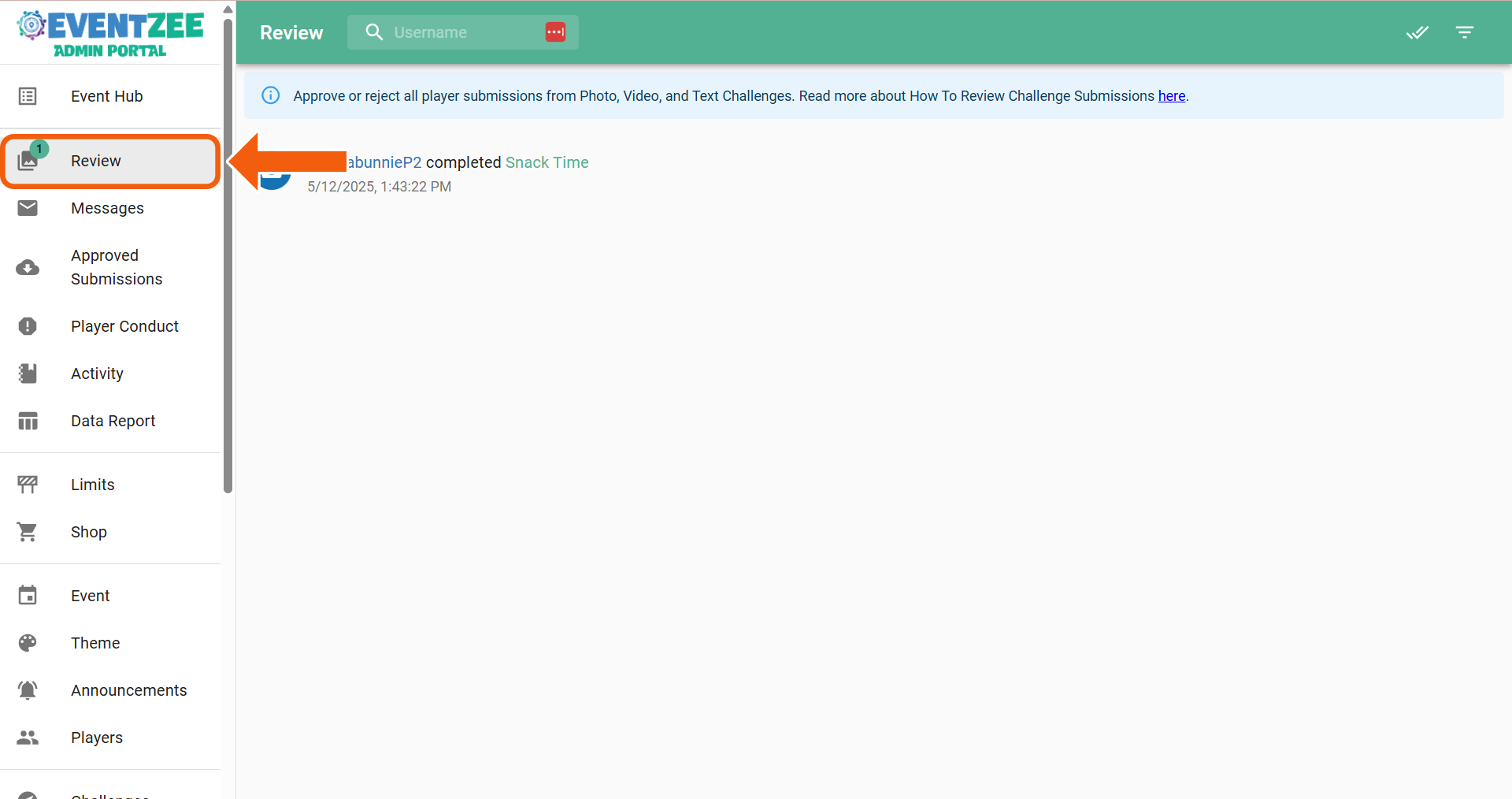Follow the 'here' help link

(1171, 96)
